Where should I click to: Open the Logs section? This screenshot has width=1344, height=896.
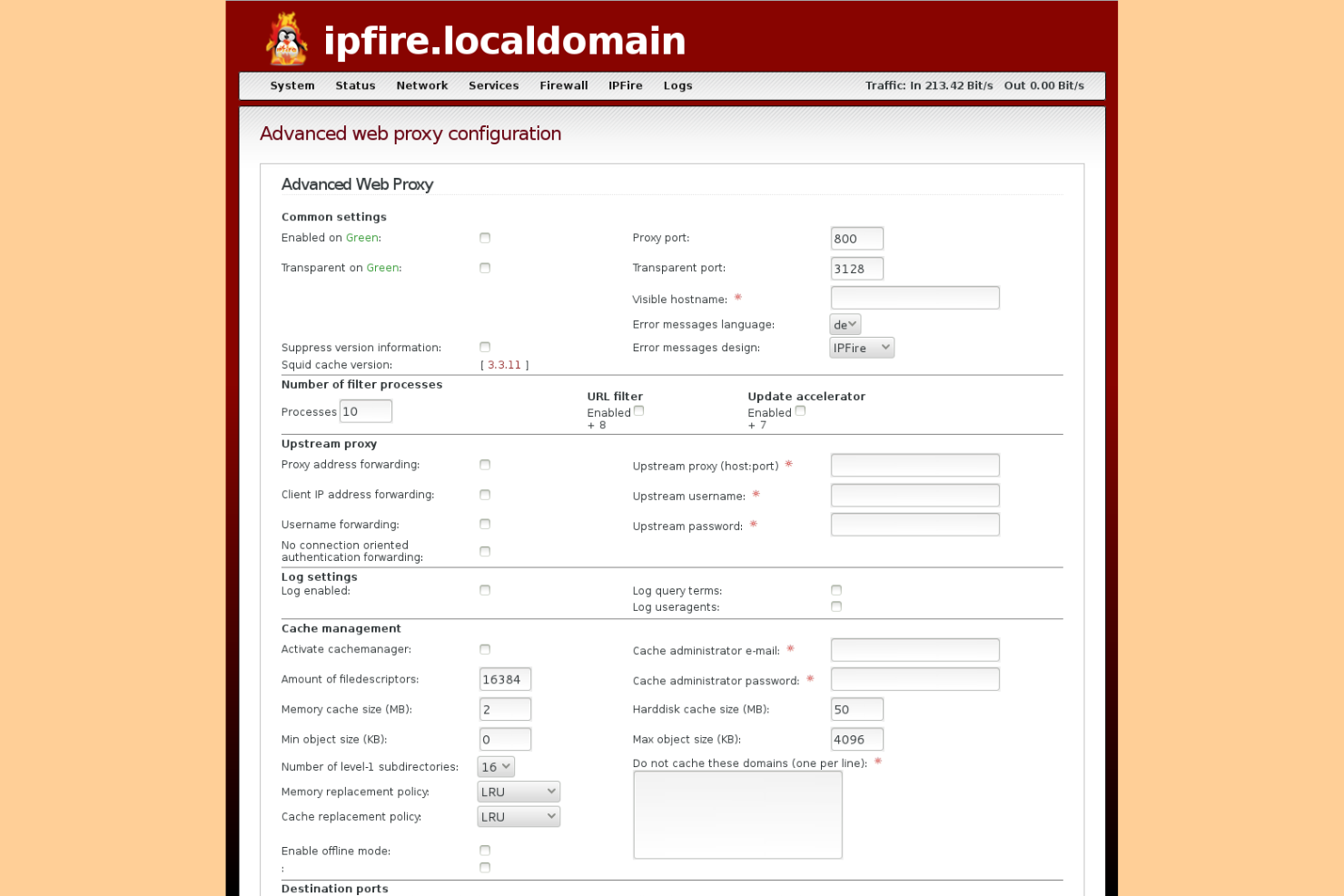coord(677,85)
